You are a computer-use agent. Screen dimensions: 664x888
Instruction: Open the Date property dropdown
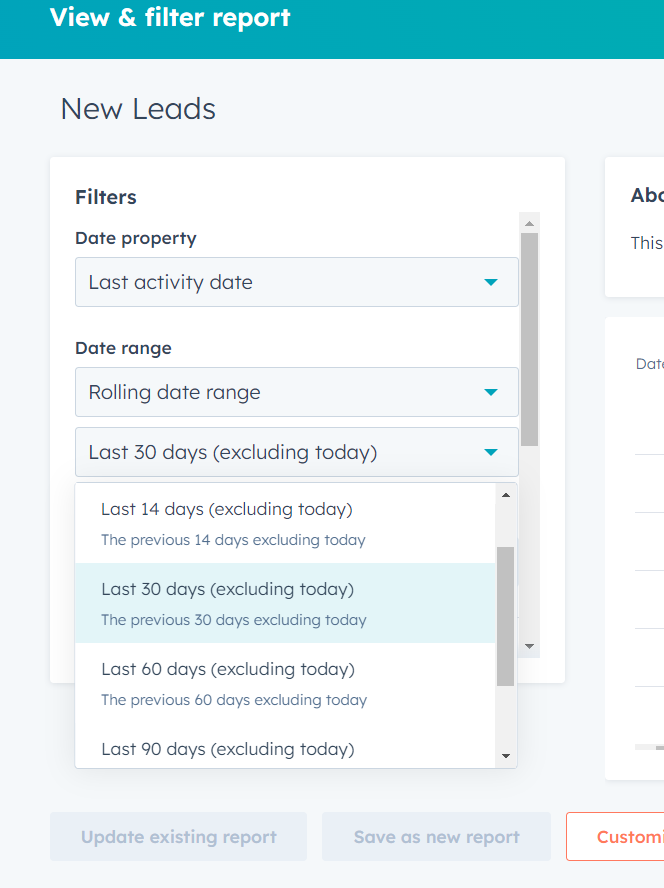pyautogui.click(x=296, y=282)
